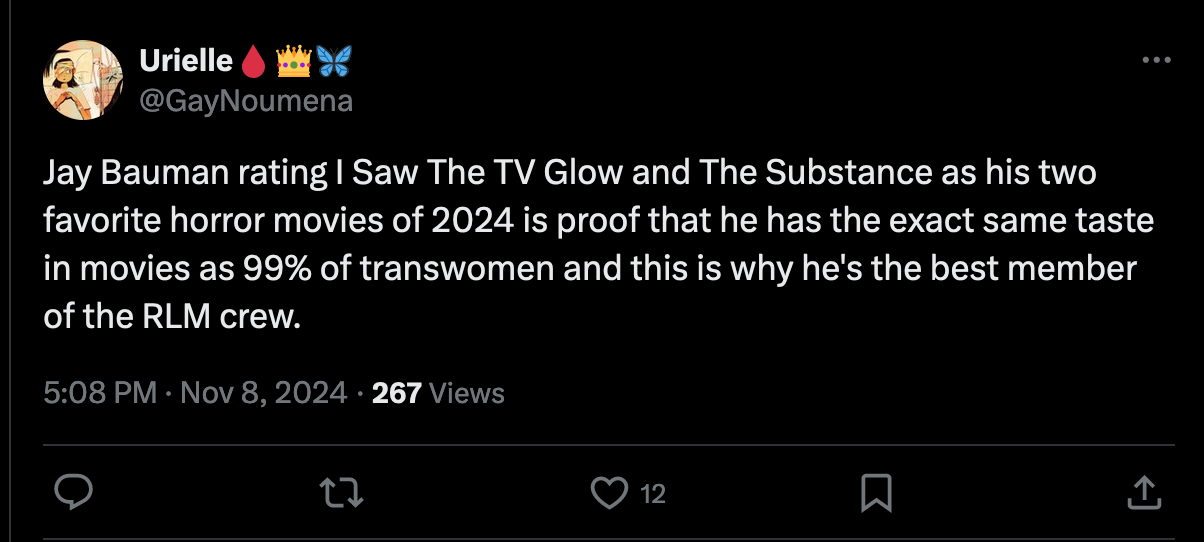Click the like count number 12
Image resolution: width=1204 pixels, height=542 pixels.
[x=652, y=493]
